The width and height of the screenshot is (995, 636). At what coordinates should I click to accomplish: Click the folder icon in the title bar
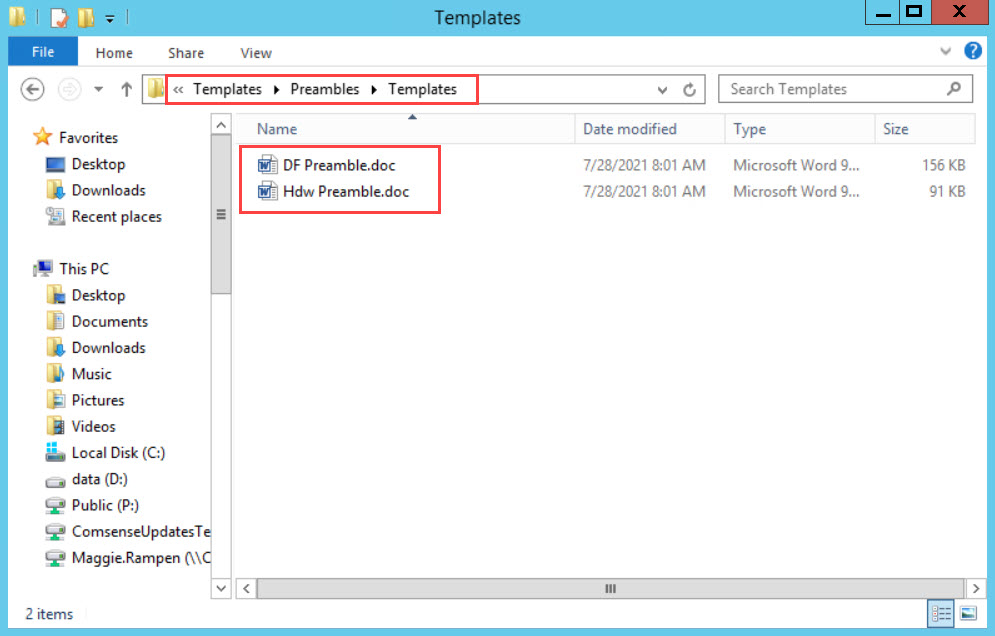point(17,17)
